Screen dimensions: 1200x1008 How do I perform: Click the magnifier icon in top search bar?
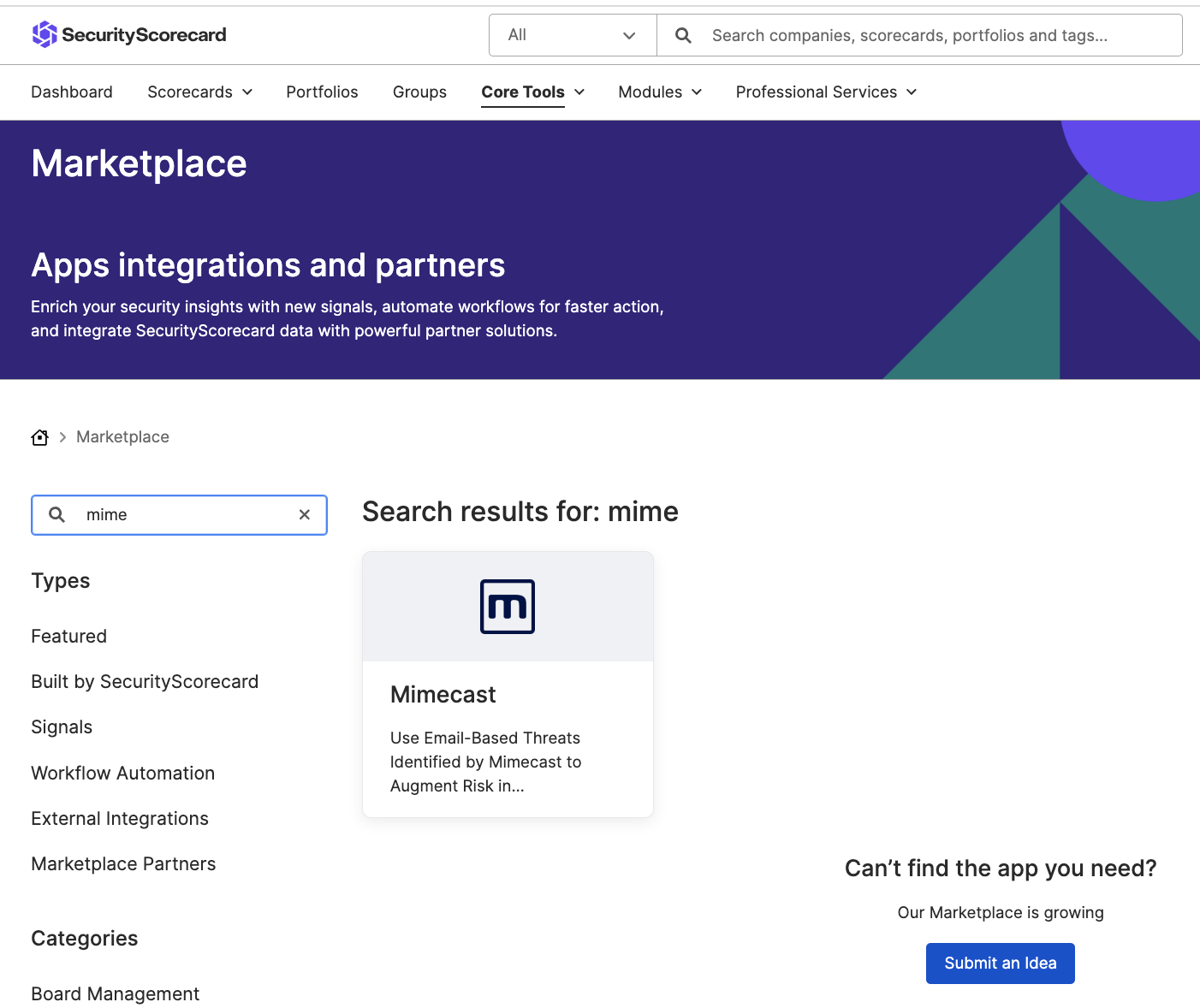682,35
